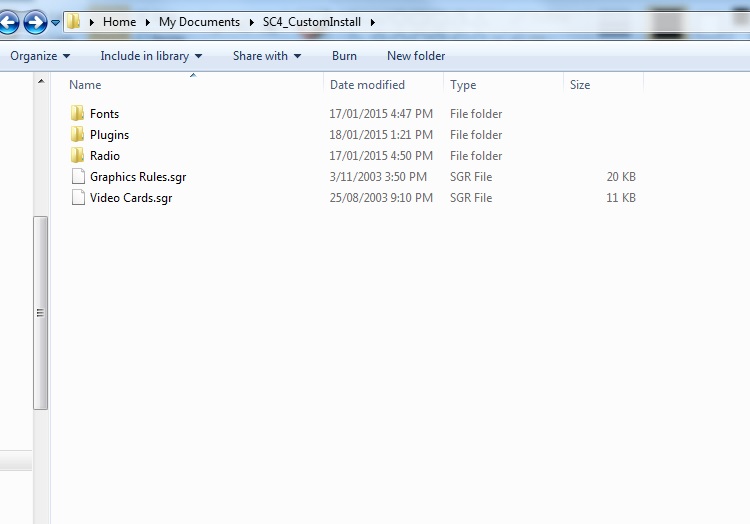Select the Video Cards.sgr file name

tap(131, 198)
